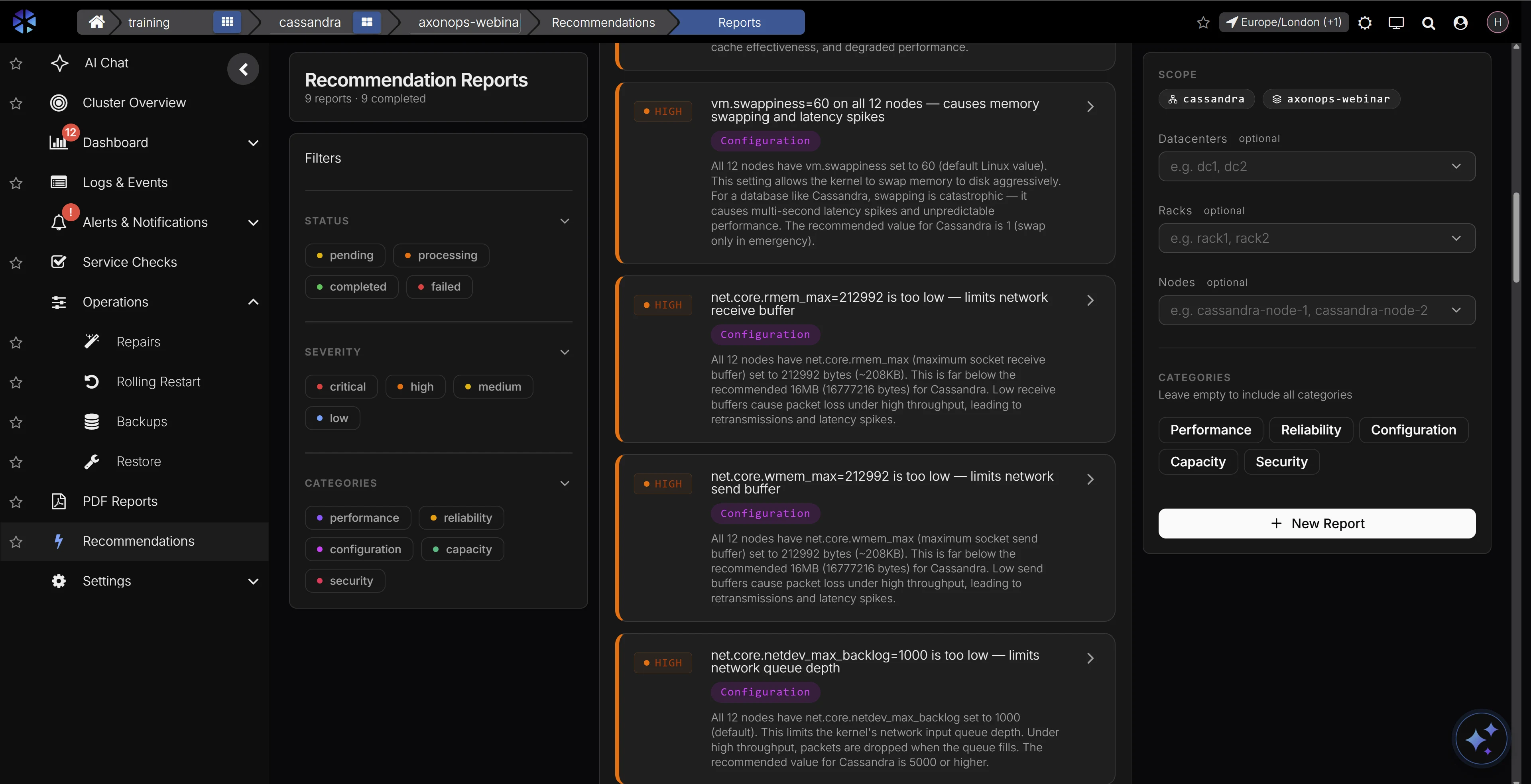Select the Reports breadcrumb tab
Image resolution: width=1531 pixels, height=784 pixels.
coord(739,23)
